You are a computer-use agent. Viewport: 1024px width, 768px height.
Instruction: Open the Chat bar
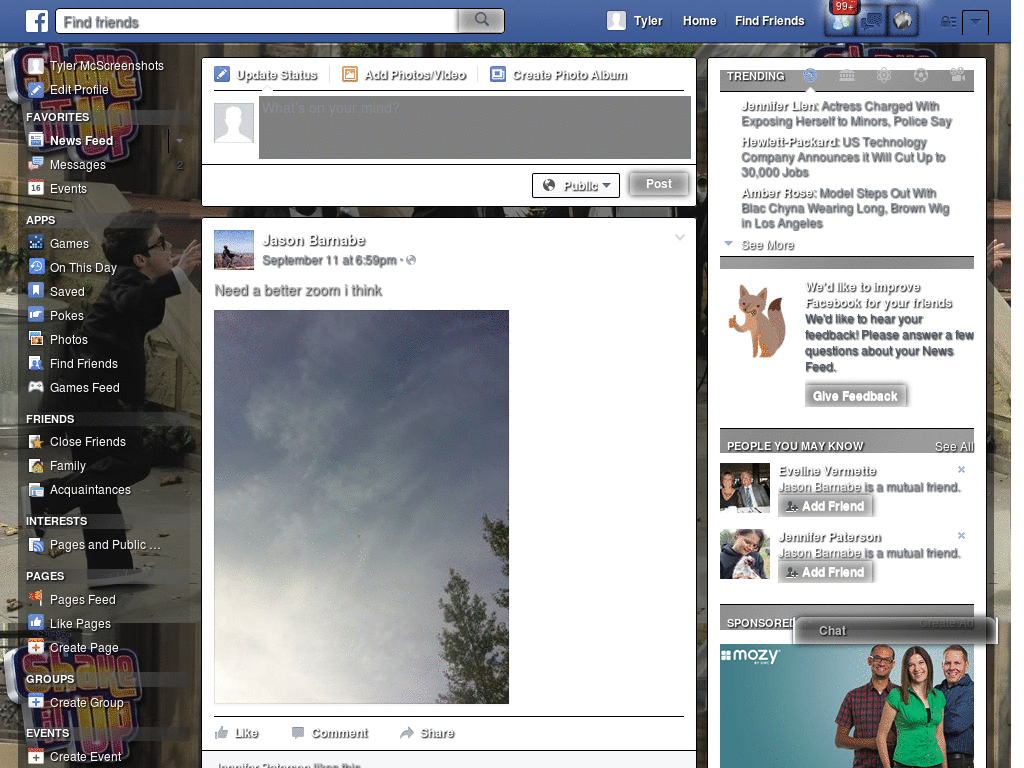click(895, 630)
